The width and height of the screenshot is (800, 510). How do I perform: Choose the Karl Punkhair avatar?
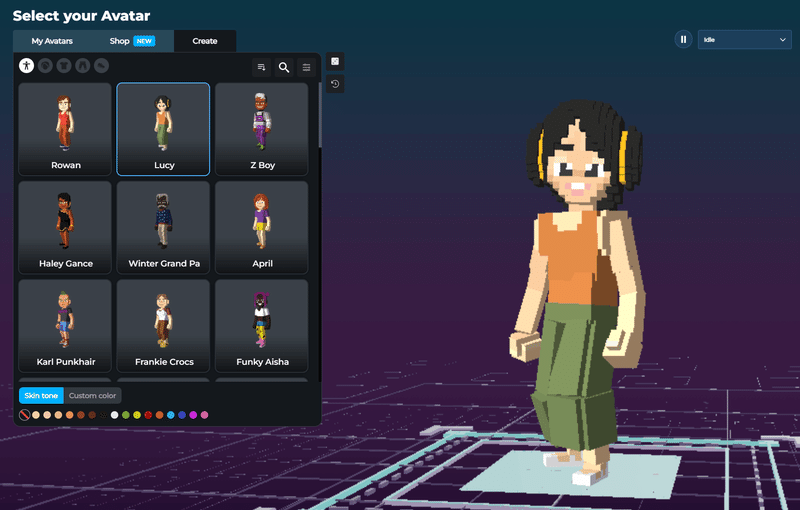click(65, 326)
